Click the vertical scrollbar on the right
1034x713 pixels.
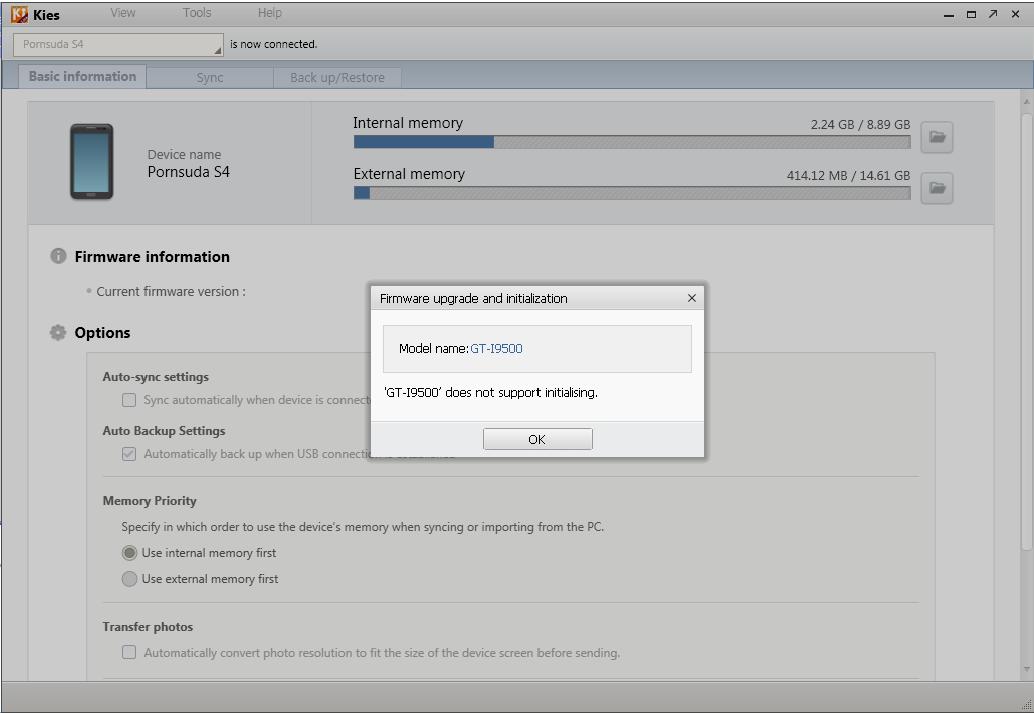click(x=1026, y=330)
